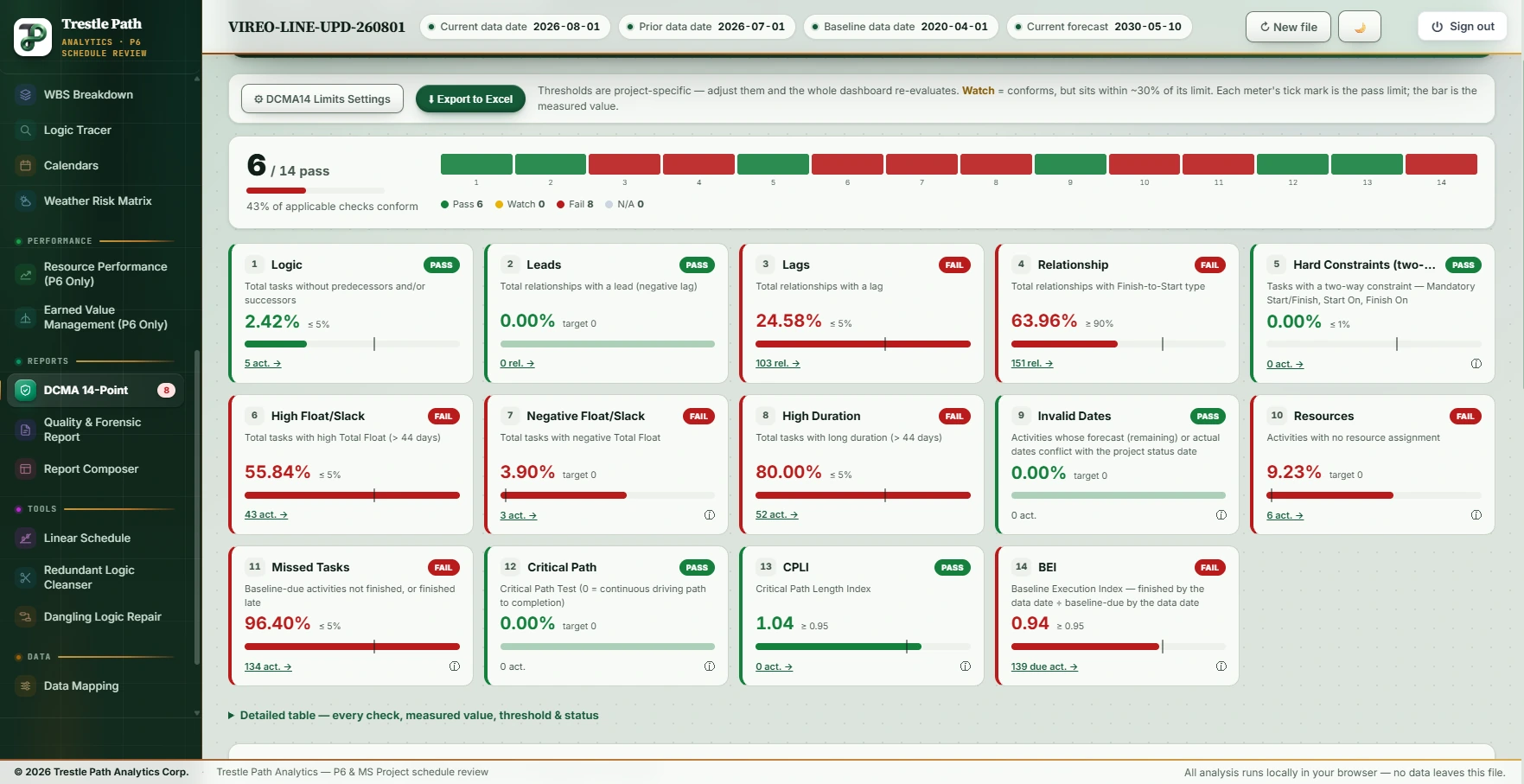Open the 52 act. High Duration link
Image resolution: width=1524 pixels, height=784 pixels.
tap(777, 515)
